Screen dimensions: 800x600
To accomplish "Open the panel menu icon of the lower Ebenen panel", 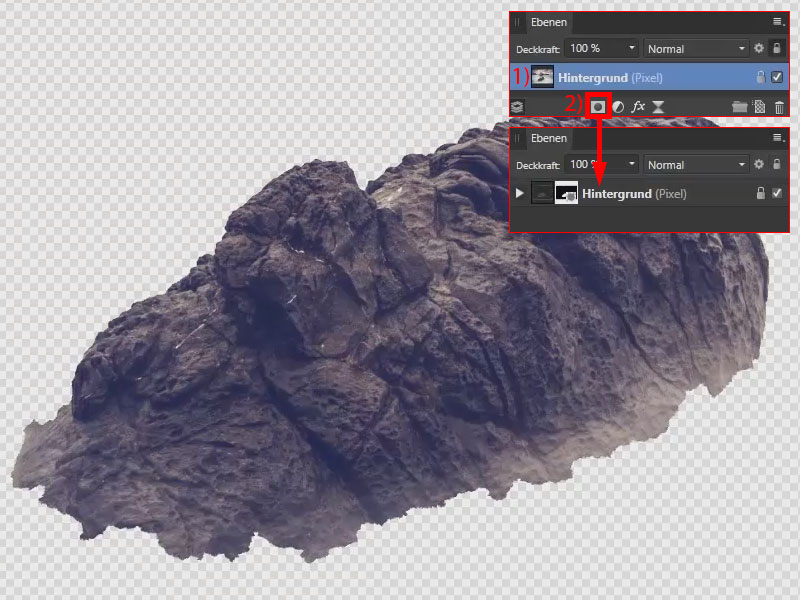I will 778,137.
